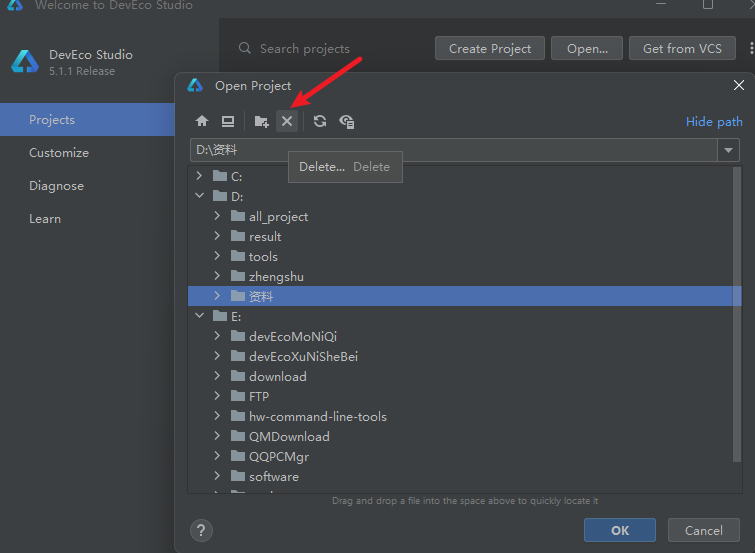Select the devEcoXuNiSheBei folder

tap(465, 356)
